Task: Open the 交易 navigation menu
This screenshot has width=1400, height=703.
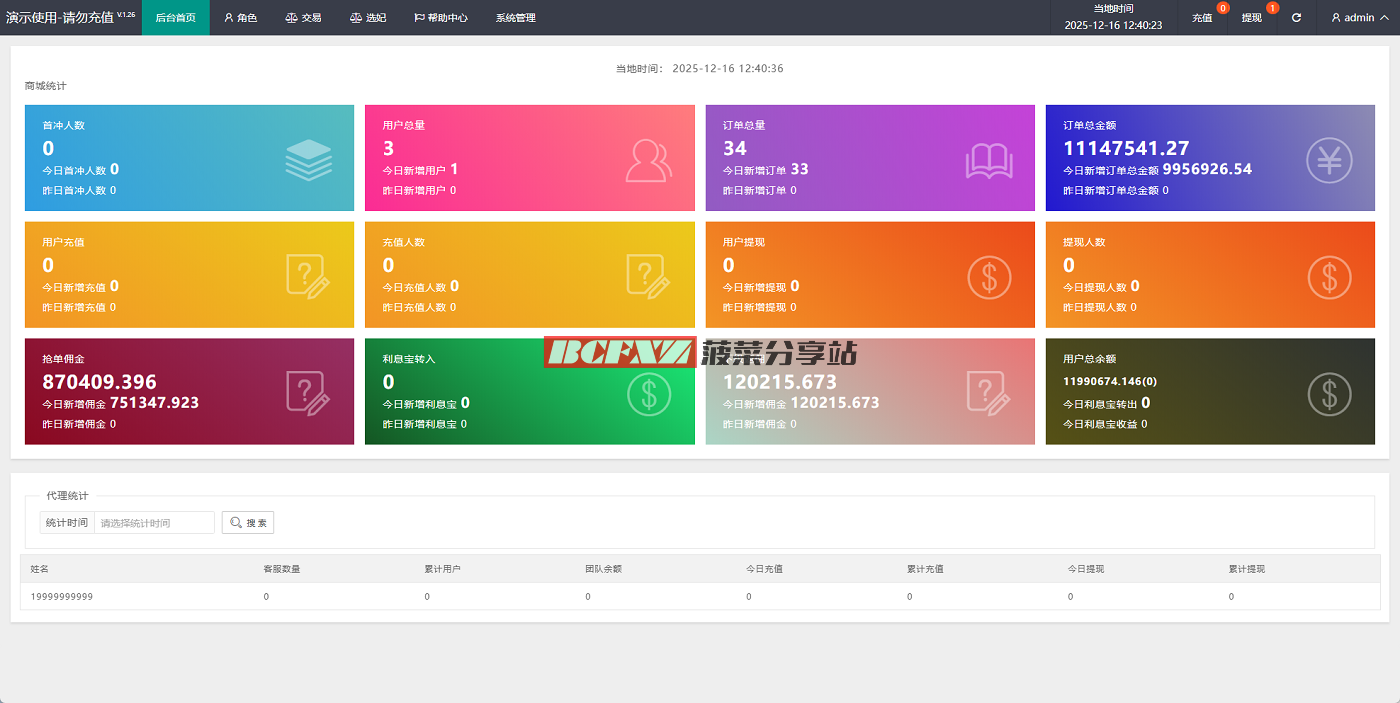Action: point(303,18)
